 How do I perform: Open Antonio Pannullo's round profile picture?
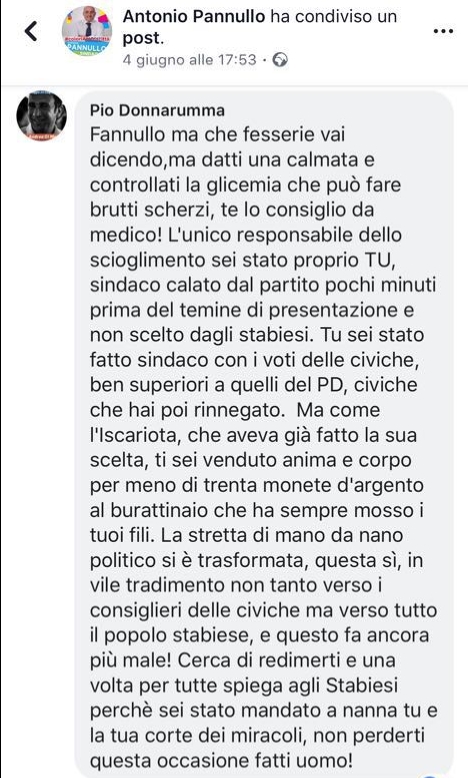click(87, 31)
